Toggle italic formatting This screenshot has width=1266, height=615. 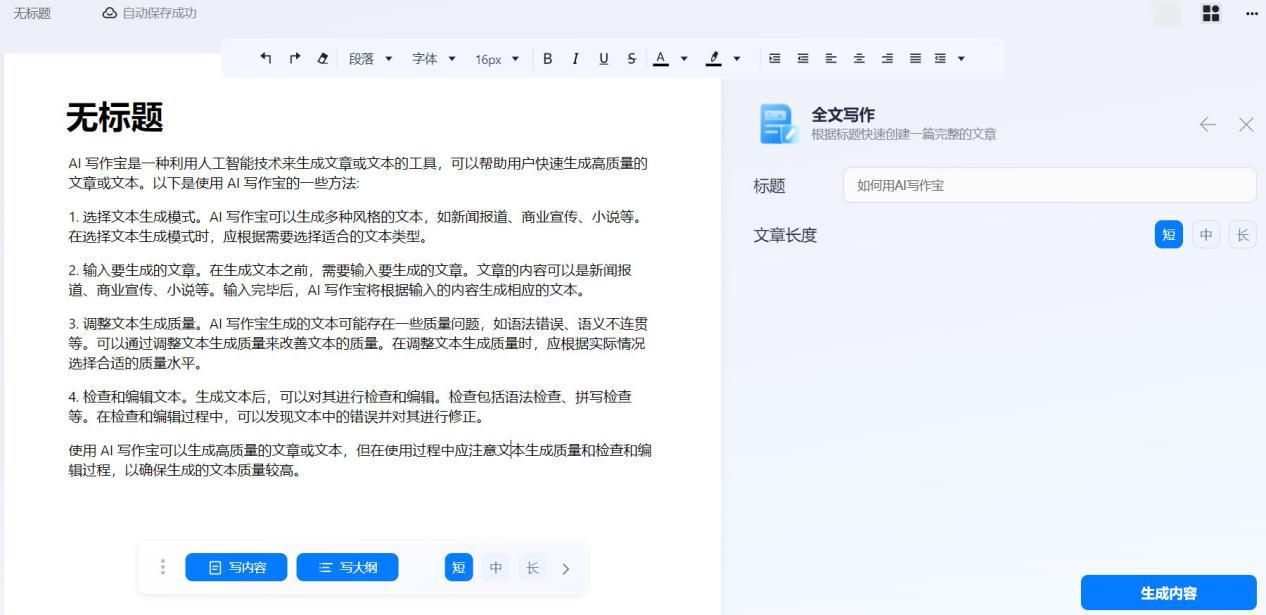point(575,58)
